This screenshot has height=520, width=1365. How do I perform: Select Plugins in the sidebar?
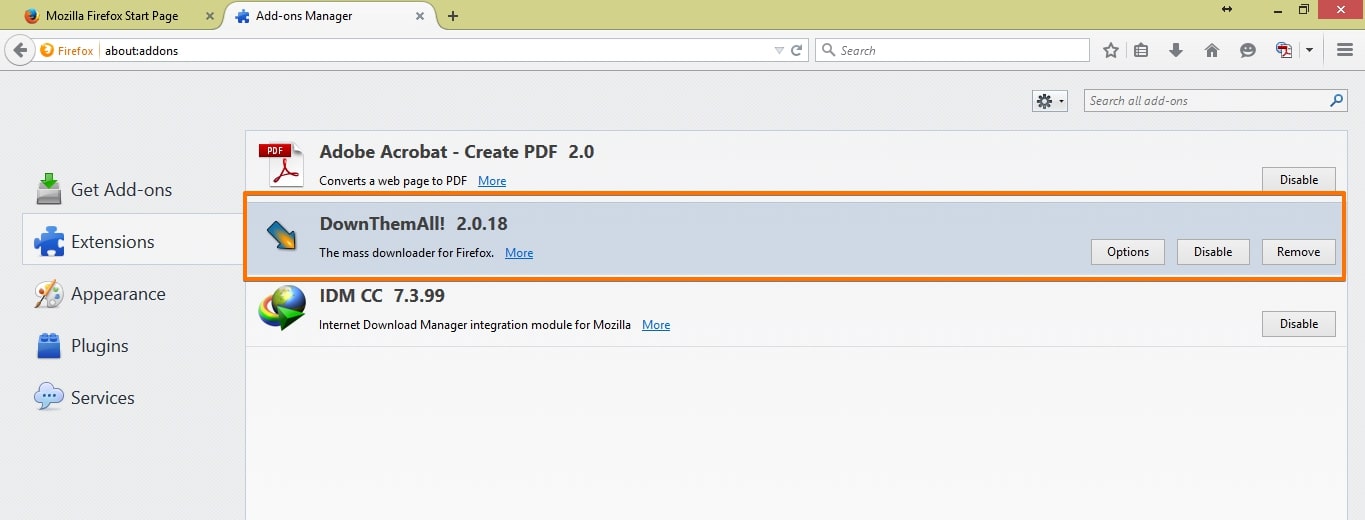[x=99, y=346]
